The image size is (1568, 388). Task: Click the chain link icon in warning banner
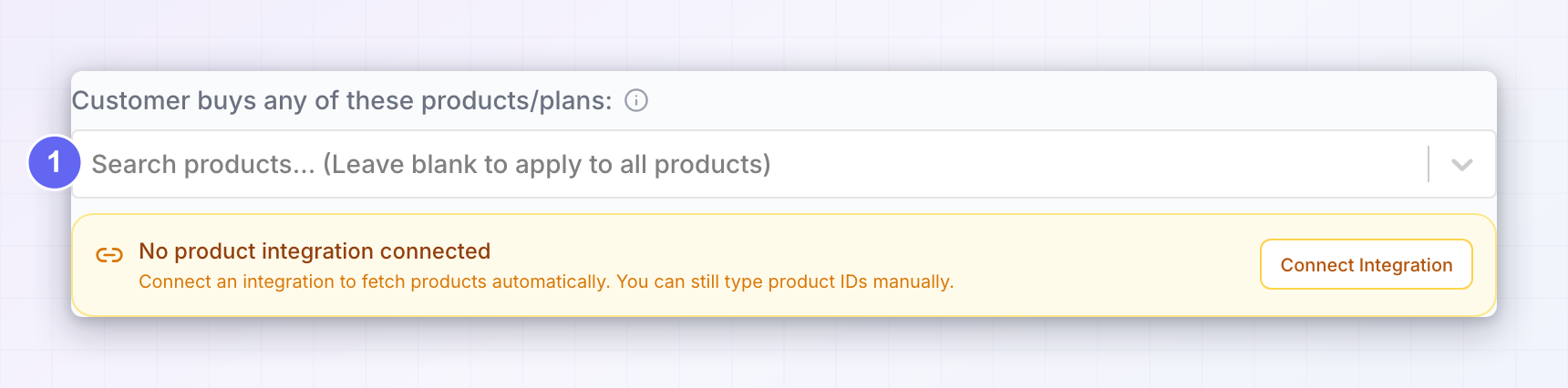click(x=109, y=255)
